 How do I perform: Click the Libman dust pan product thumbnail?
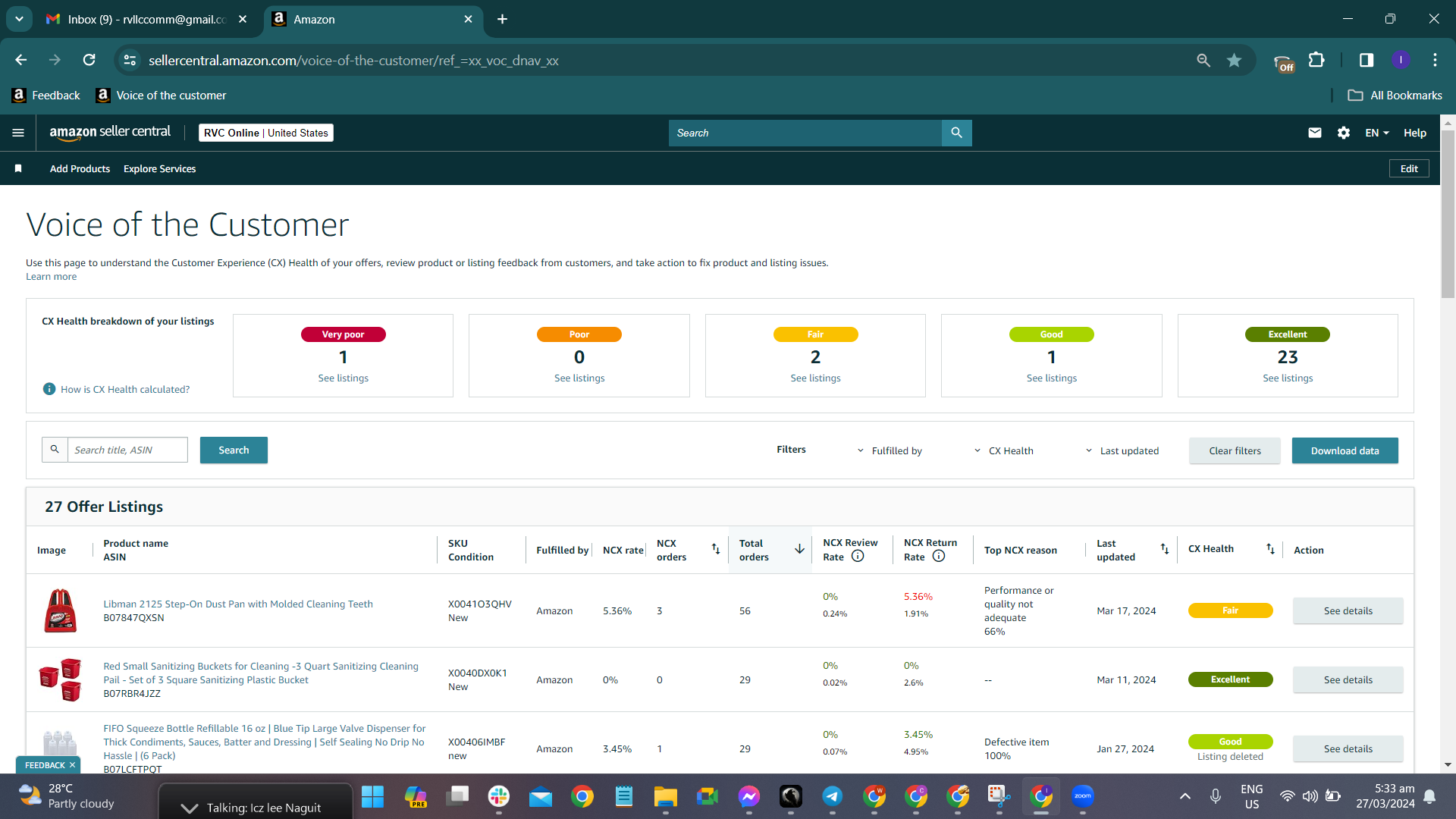point(60,610)
